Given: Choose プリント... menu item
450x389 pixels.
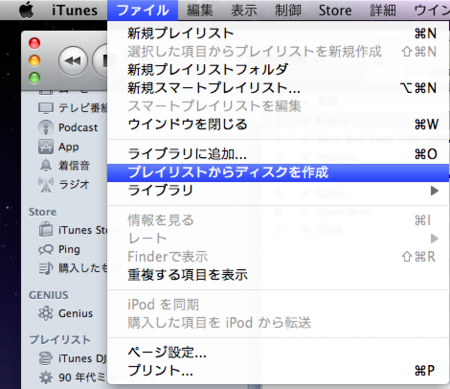Looking at the screenshot, I should [278, 371].
